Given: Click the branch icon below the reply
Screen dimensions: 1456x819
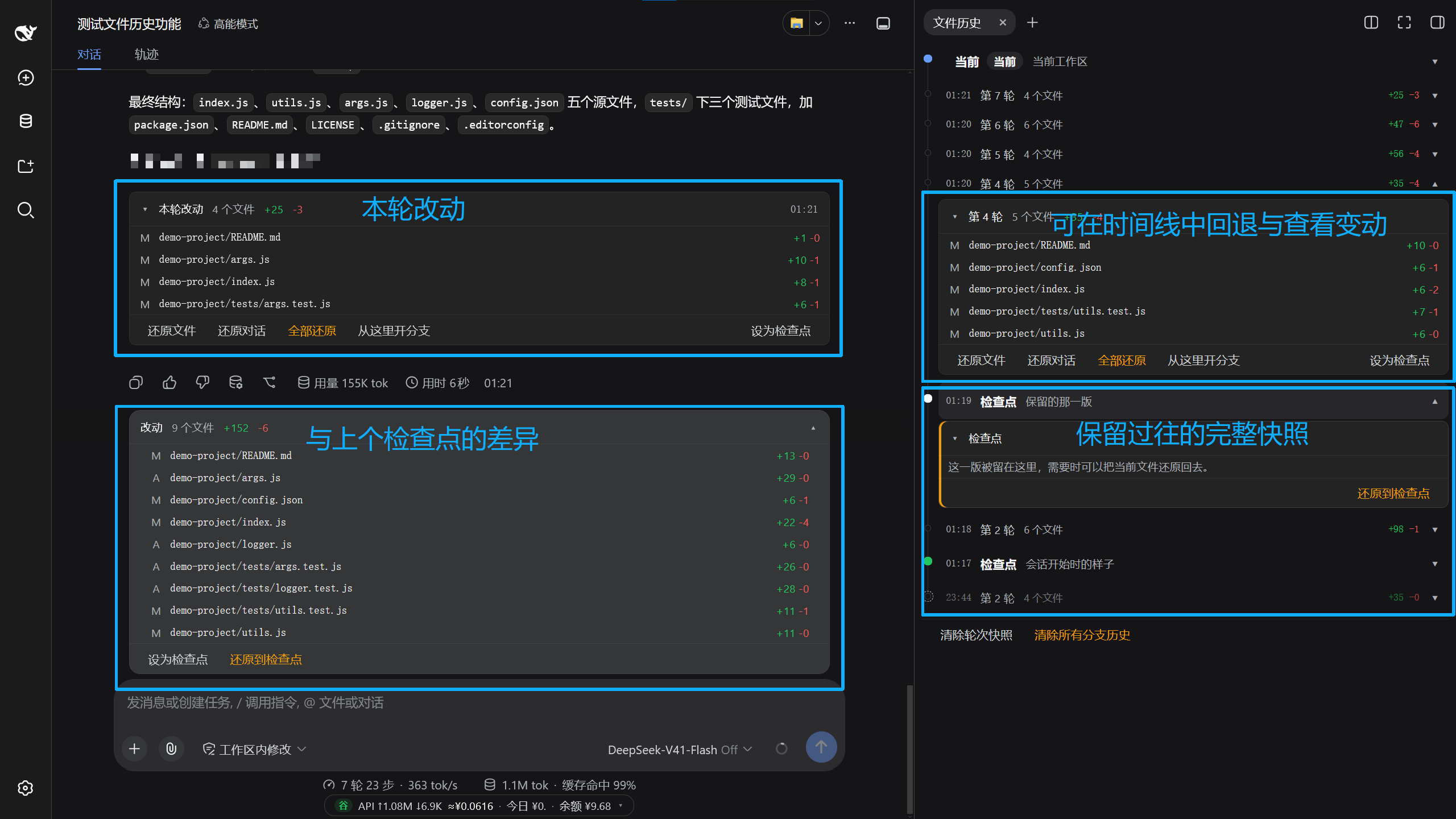Looking at the screenshot, I should (x=270, y=383).
